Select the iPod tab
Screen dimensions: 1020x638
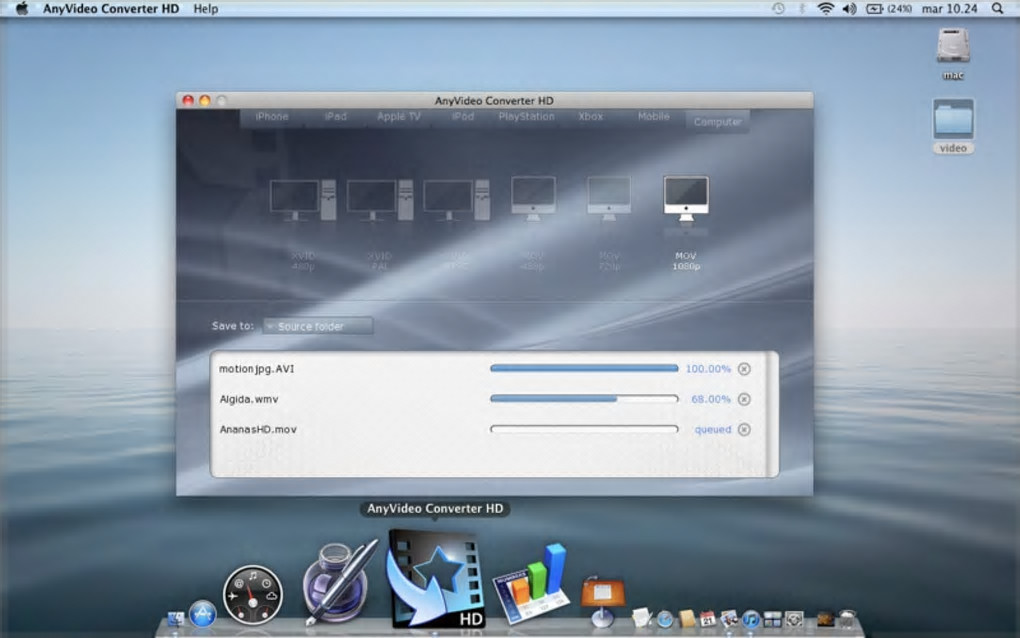(x=463, y=116)
